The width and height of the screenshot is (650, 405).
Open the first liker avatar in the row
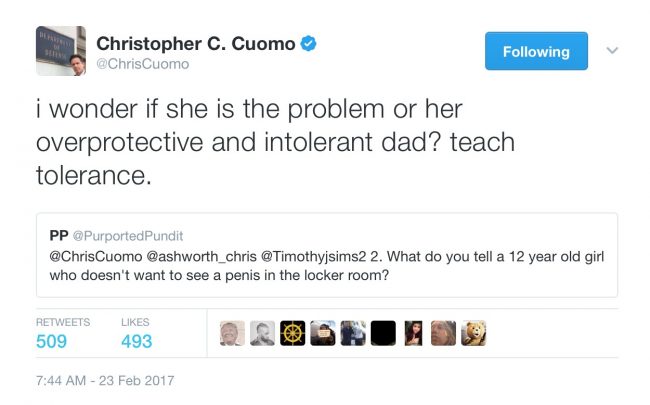click(232, 333)
